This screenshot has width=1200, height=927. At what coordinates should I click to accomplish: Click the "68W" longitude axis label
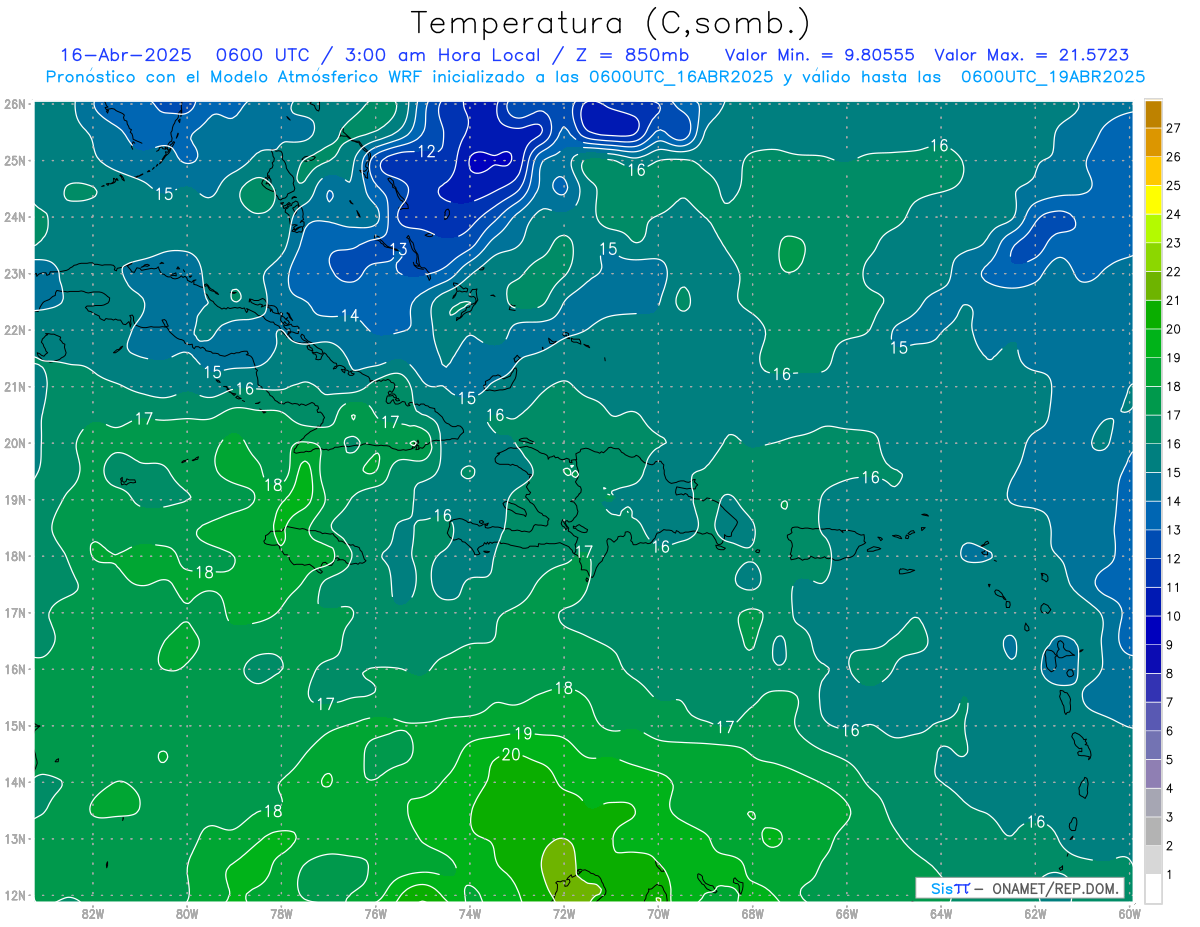(752, 913)
